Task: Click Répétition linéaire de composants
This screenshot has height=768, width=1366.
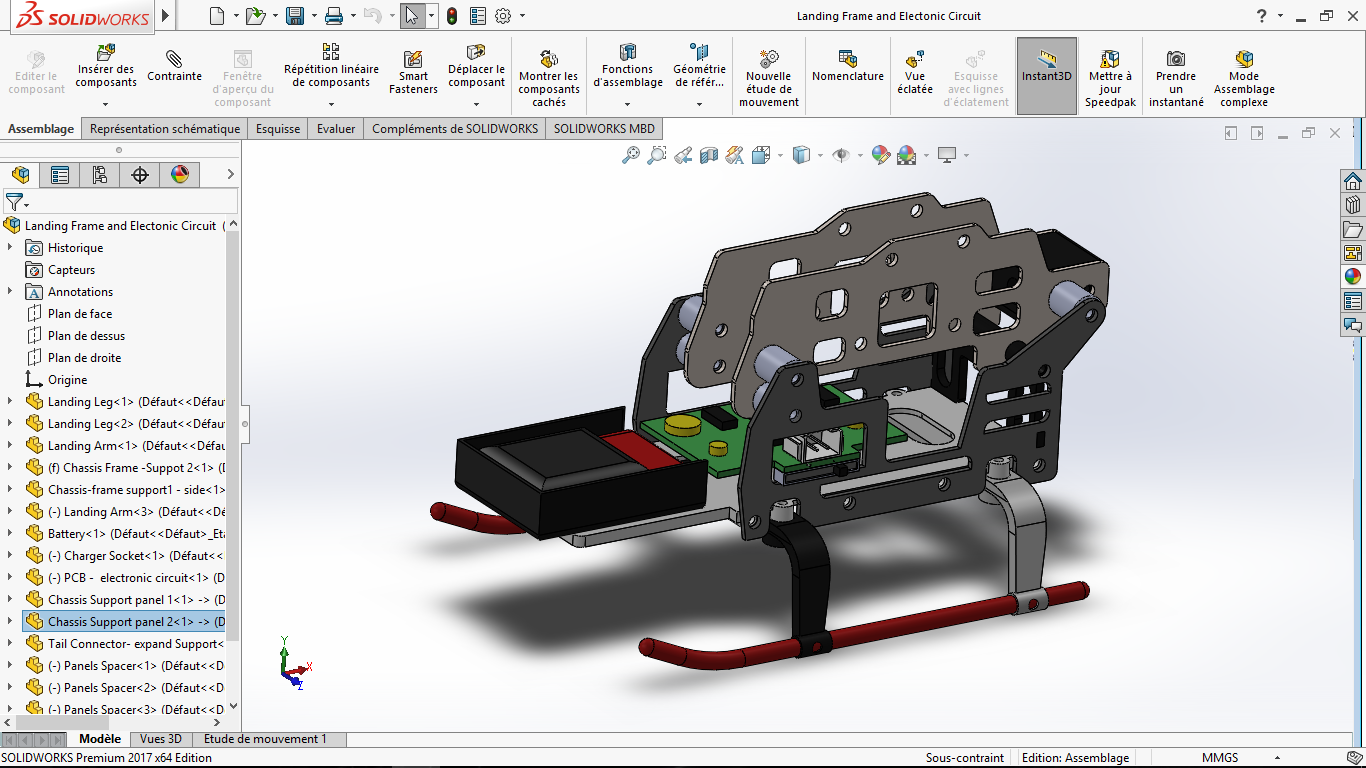Action: 331,67
